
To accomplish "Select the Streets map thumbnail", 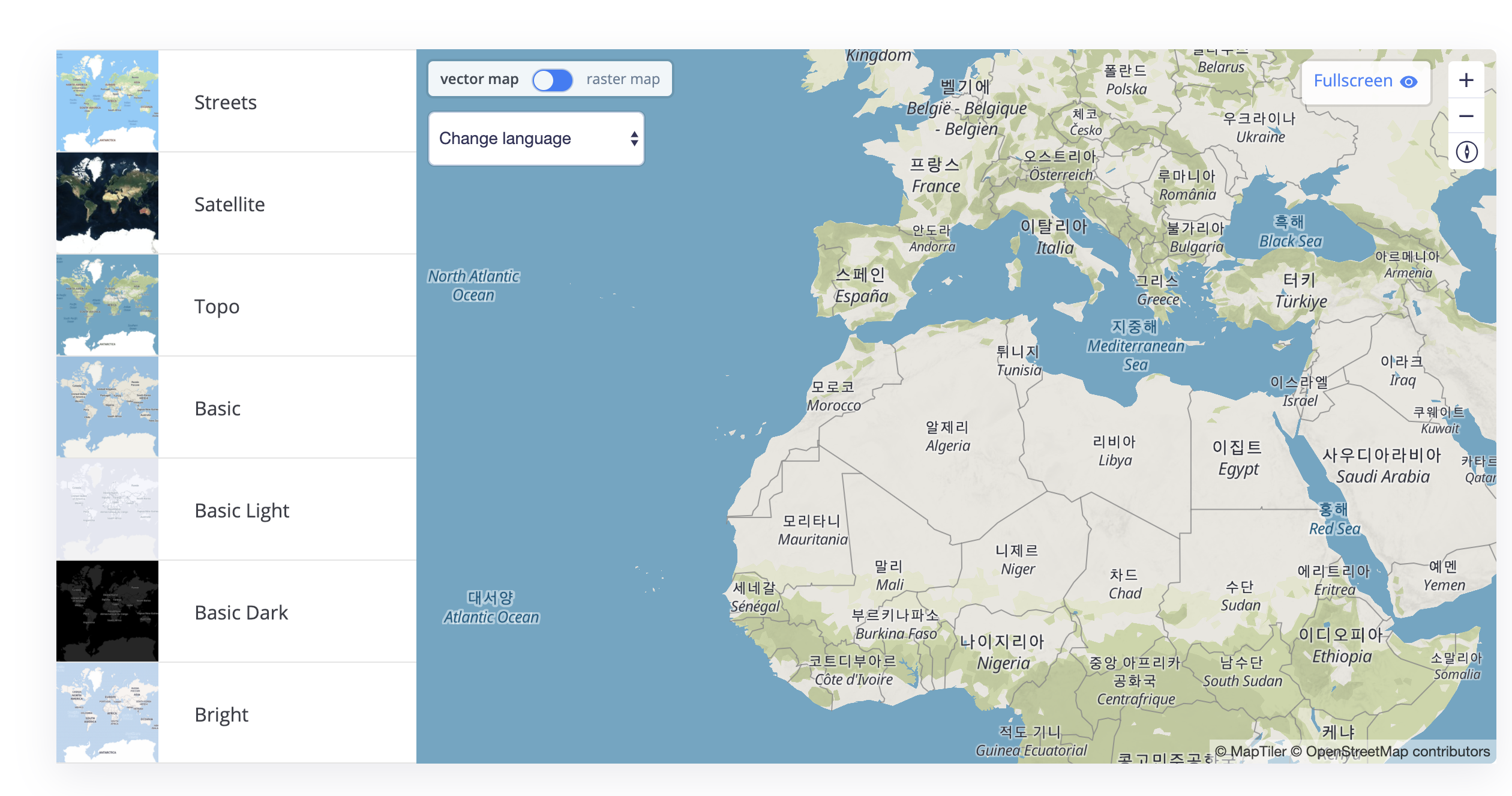I will point(107,101).
